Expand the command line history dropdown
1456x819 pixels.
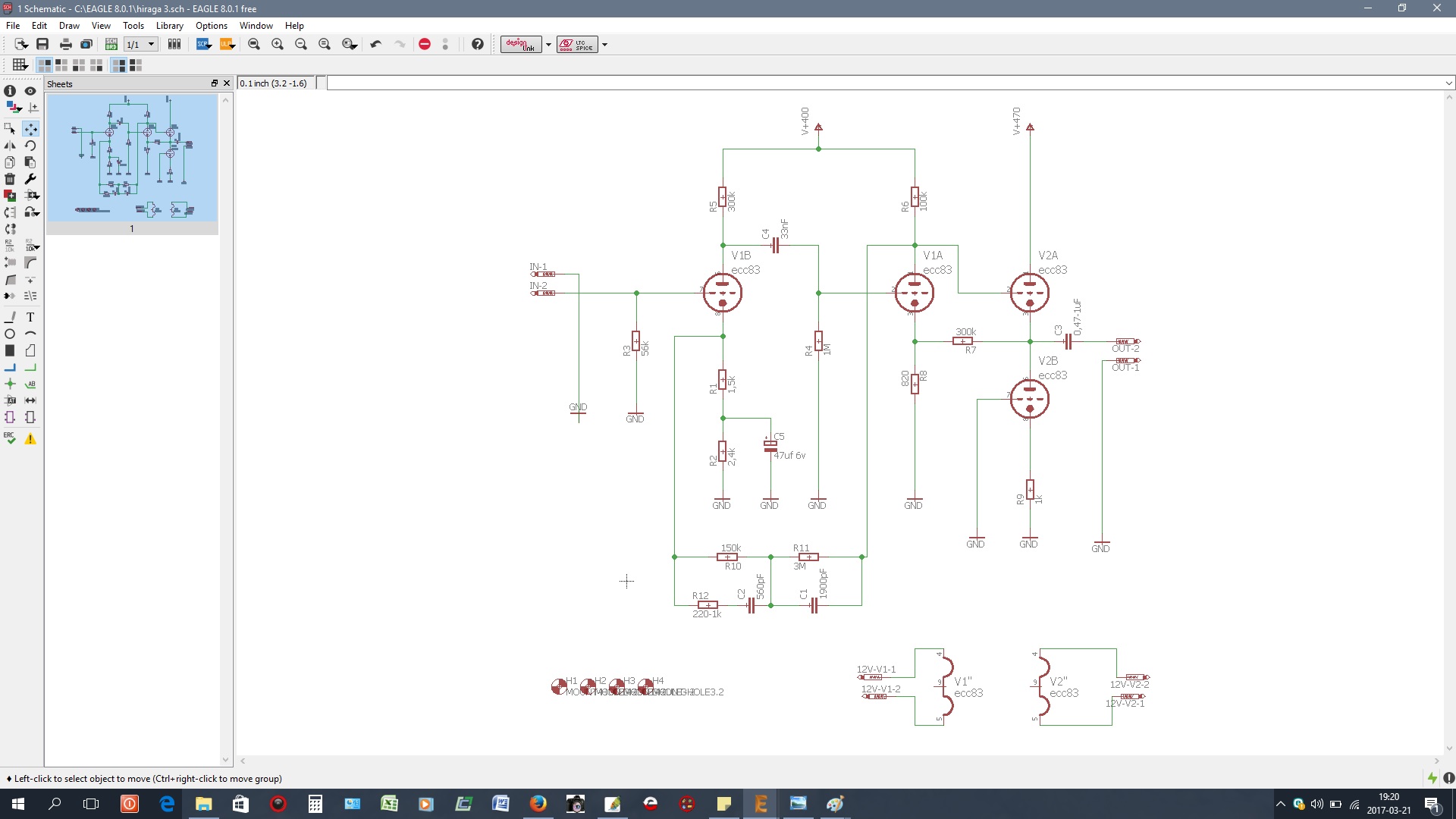[x=1448, y=83]
